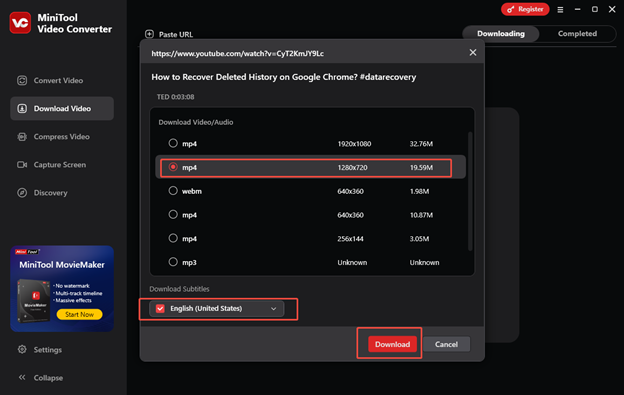Click the red Download button

392,344
